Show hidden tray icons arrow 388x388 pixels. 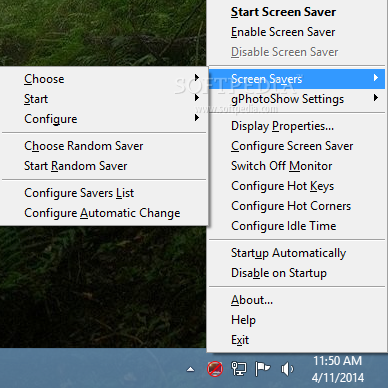click(190, 369)
